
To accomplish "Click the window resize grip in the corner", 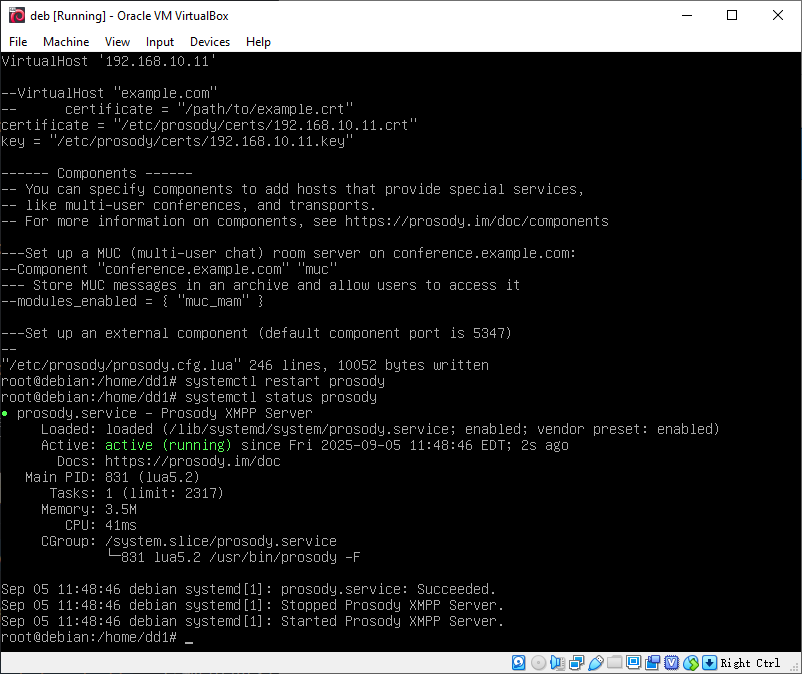I will coord(794,667).
